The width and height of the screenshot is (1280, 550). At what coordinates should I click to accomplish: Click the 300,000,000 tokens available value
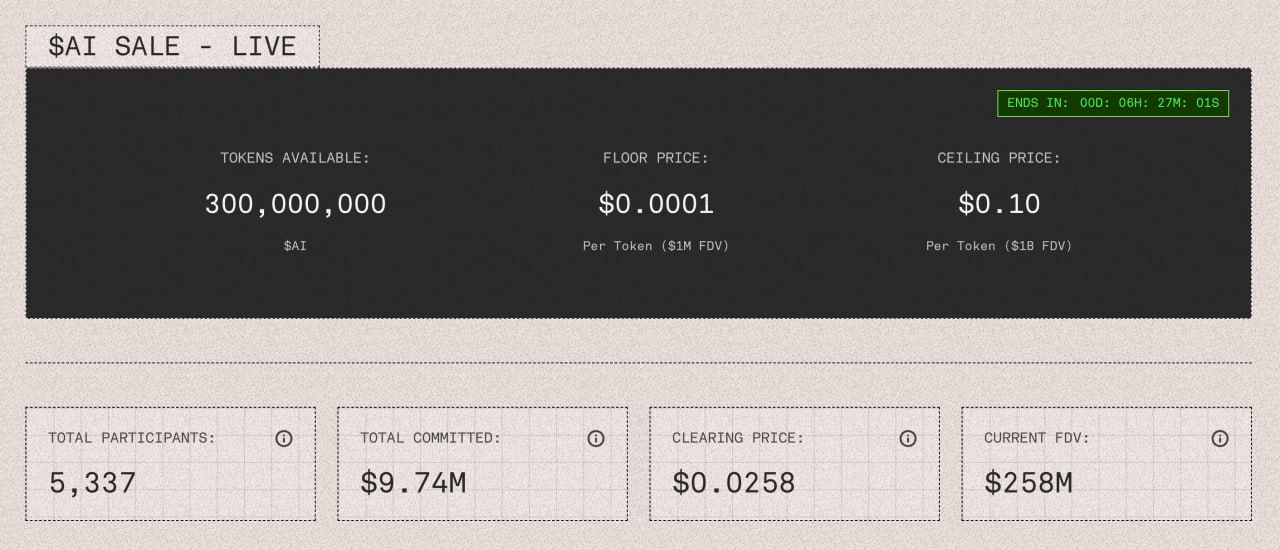point(295,204)
